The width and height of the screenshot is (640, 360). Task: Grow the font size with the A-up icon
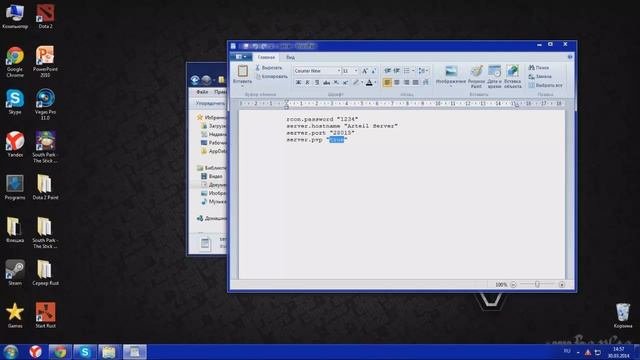click(x=365, y=71)
